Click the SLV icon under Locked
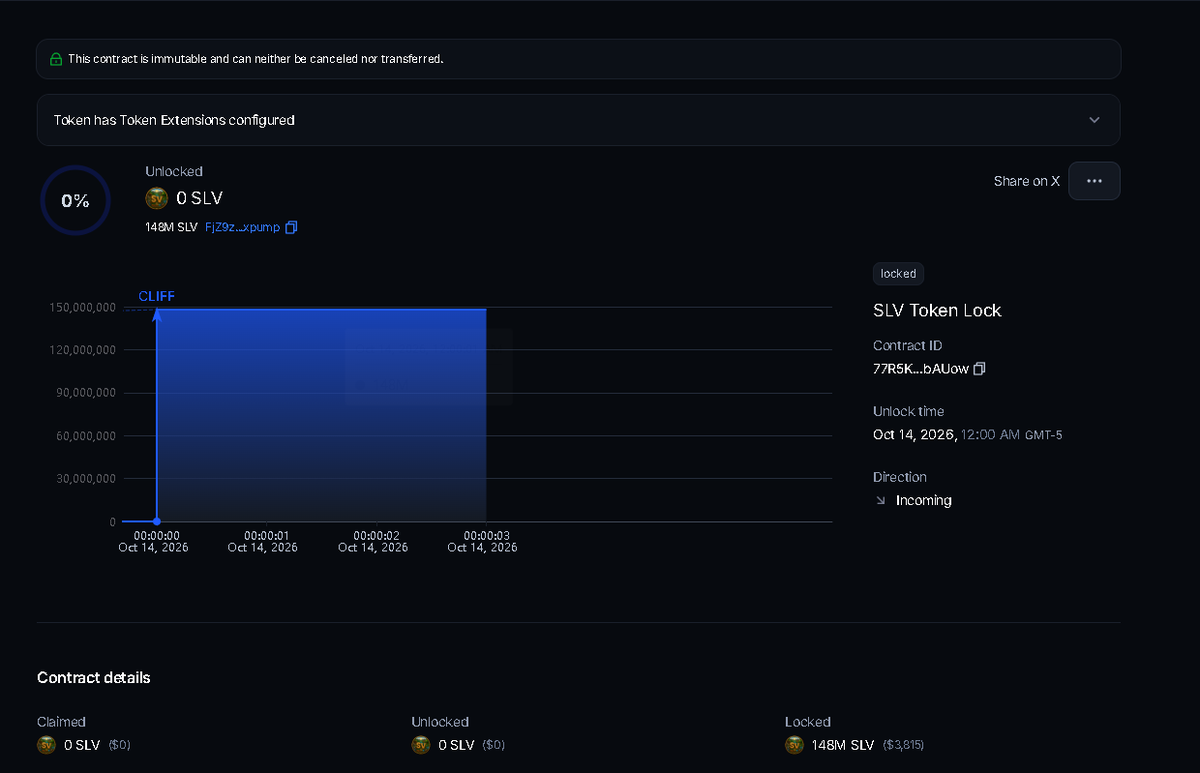This screenshot has width=1200, height=773. [794, 745]
